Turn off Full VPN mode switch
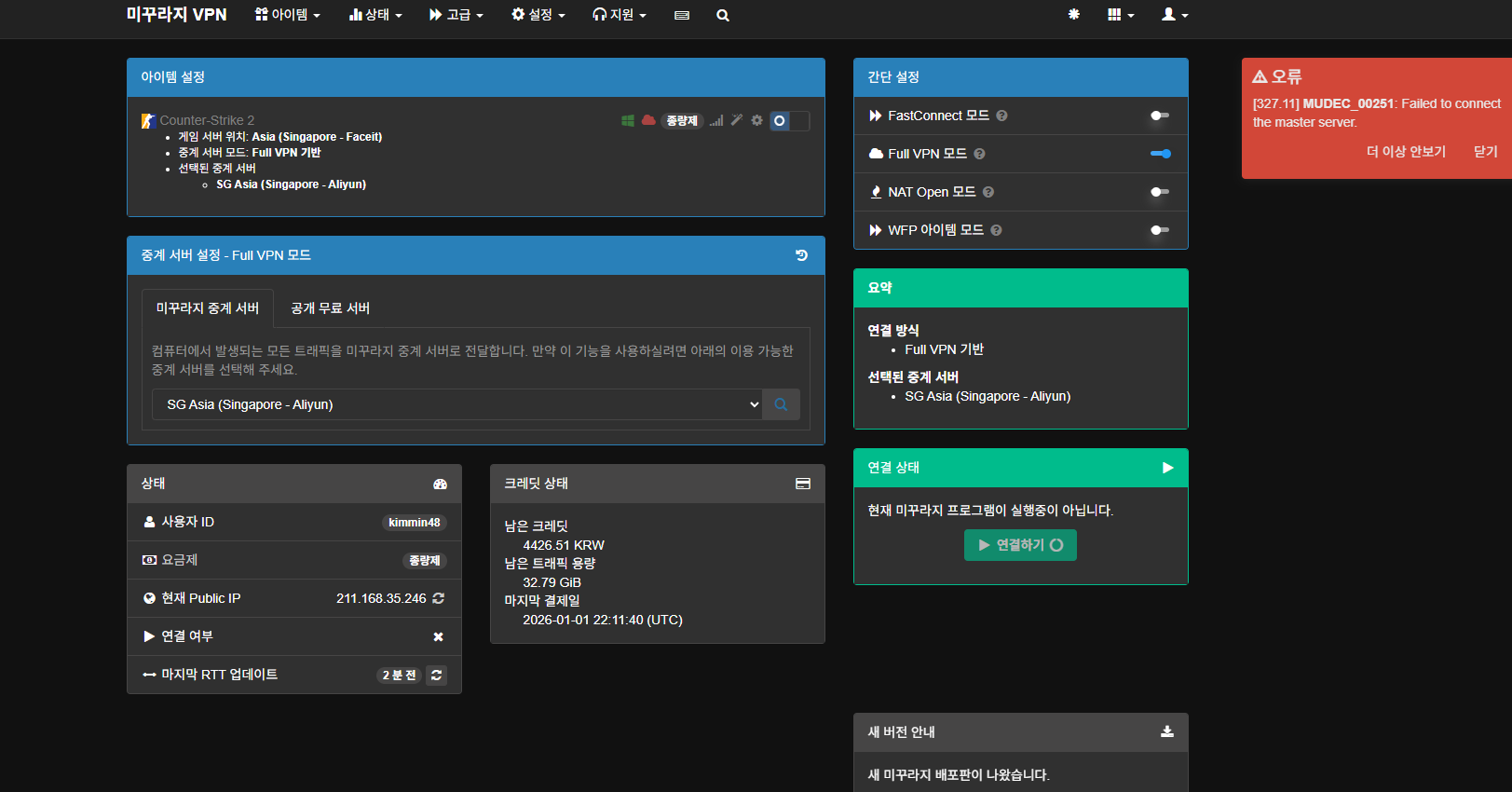 click(x=1160, y=154)
